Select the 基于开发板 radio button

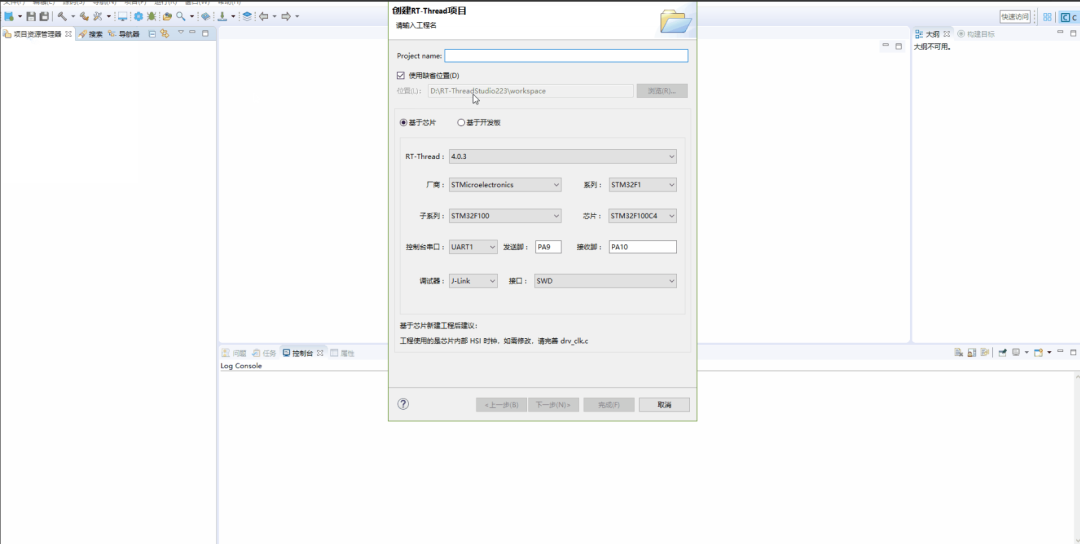(x=461, y=123)
